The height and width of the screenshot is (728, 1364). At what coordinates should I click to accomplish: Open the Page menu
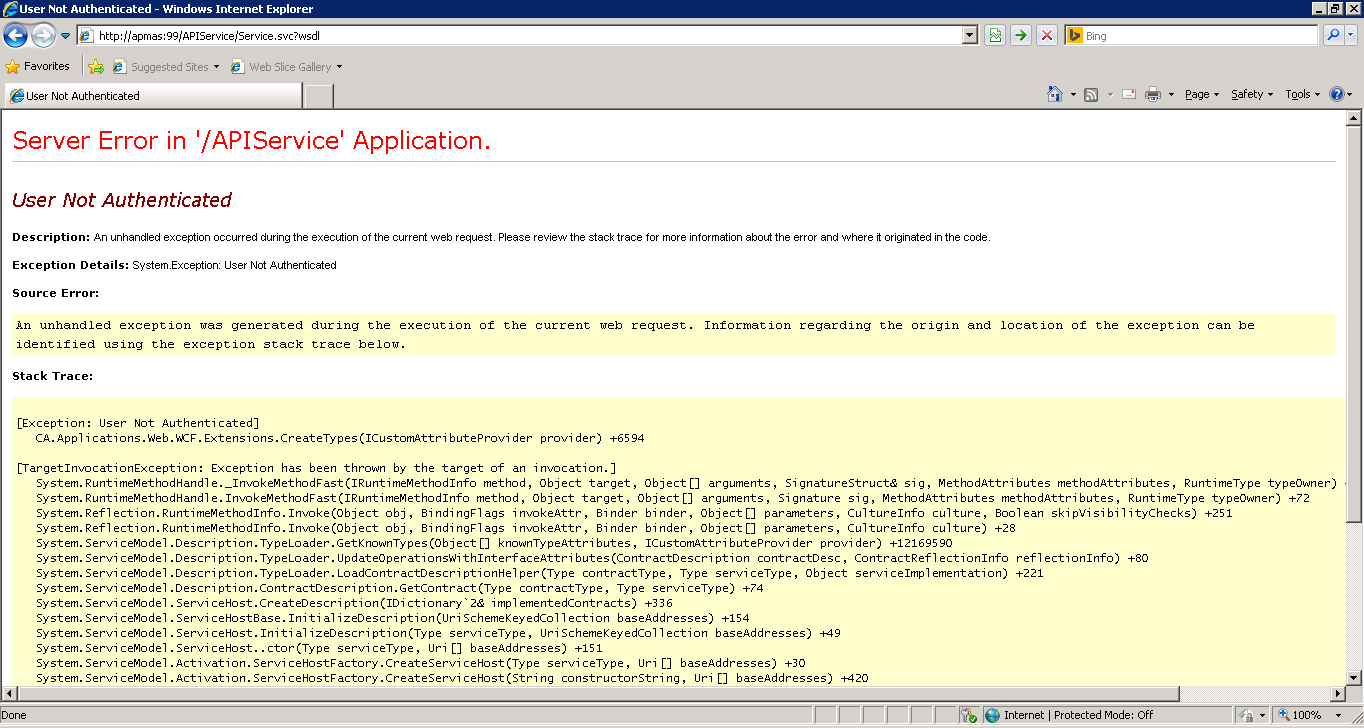(1199, 93)
